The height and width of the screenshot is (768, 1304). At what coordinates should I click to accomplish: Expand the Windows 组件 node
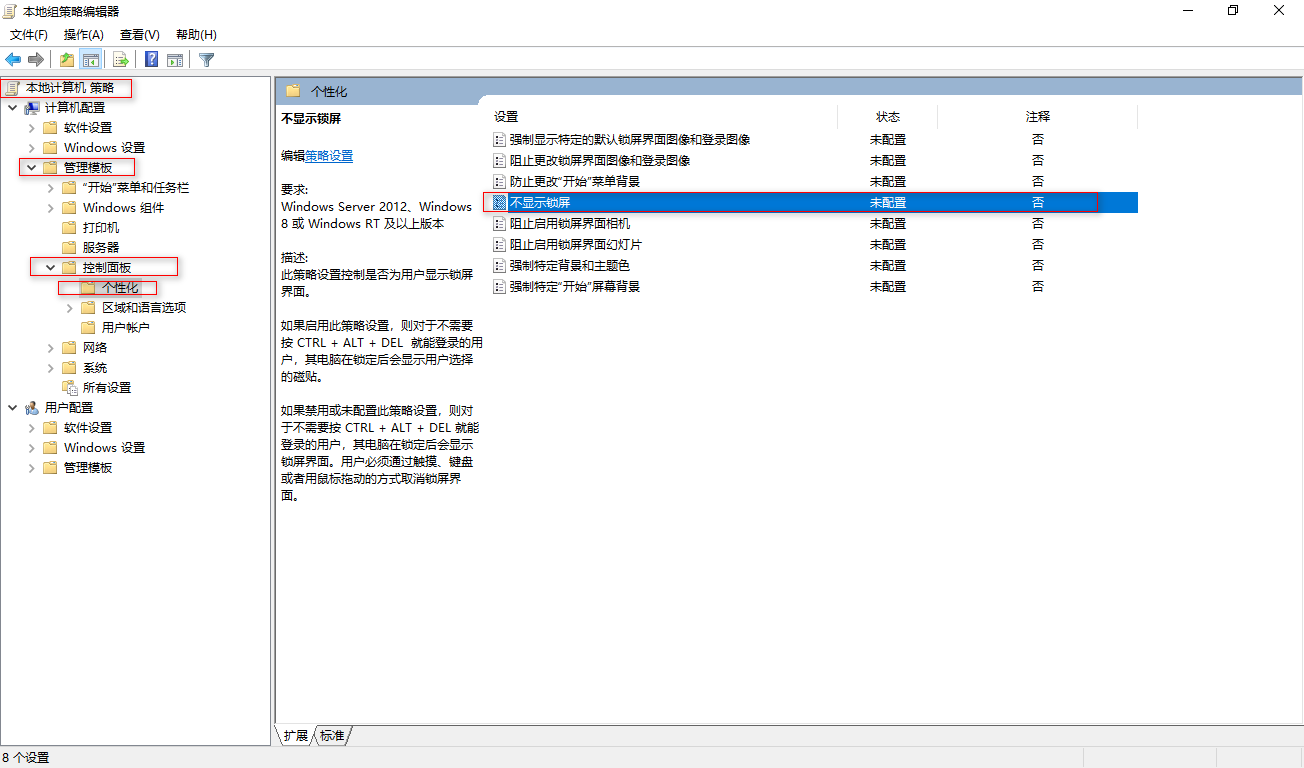[50, 208]
